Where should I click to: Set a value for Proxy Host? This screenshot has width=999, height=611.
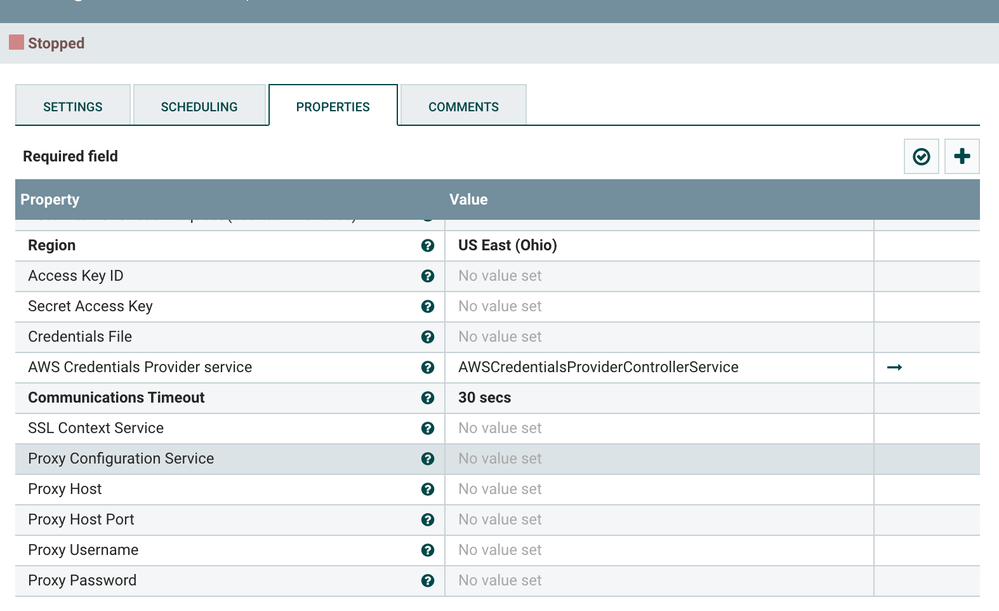tap(659, 489)
